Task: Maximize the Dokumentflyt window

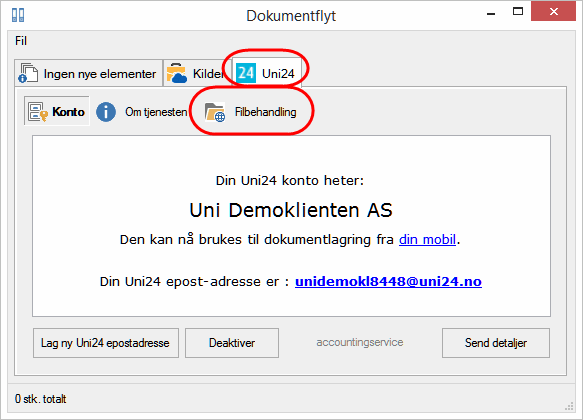Action: [x=518, y=12]
